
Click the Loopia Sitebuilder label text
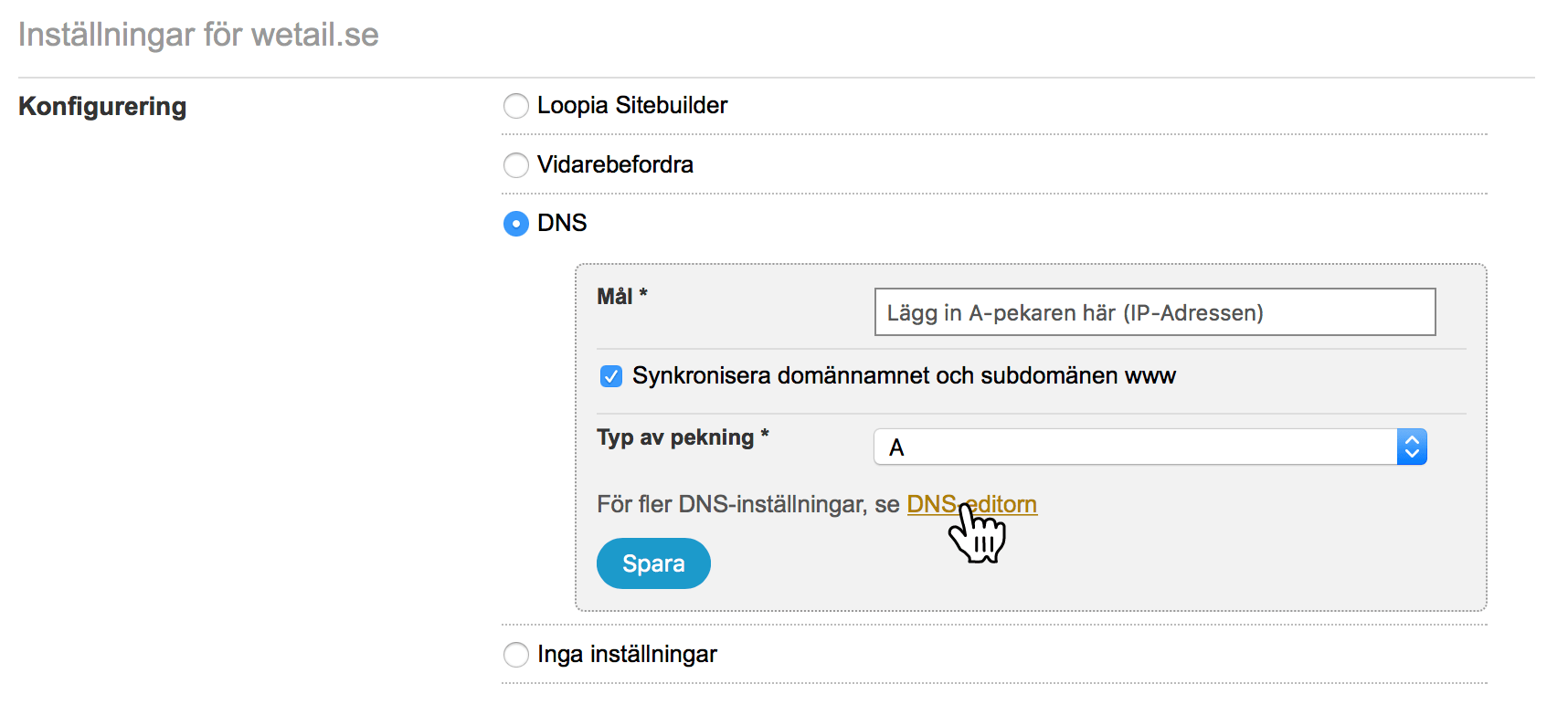coord(632,106)
